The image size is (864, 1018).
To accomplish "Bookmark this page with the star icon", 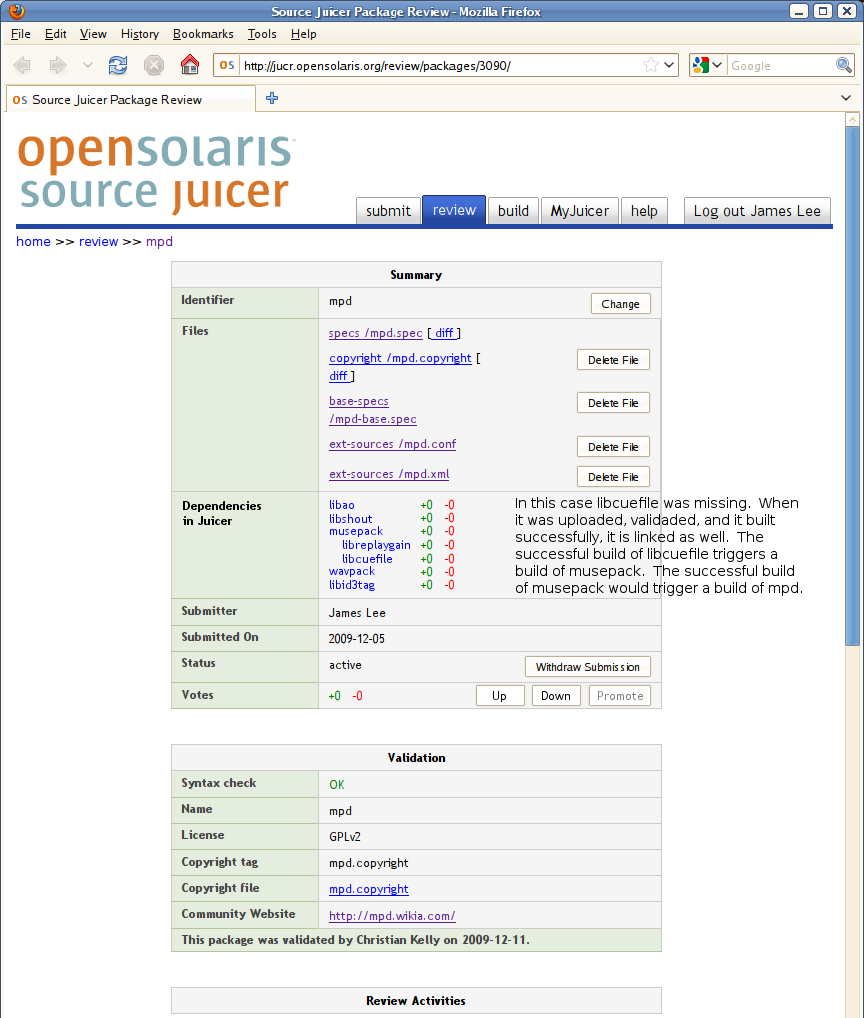I will click(x=651, y=65).
